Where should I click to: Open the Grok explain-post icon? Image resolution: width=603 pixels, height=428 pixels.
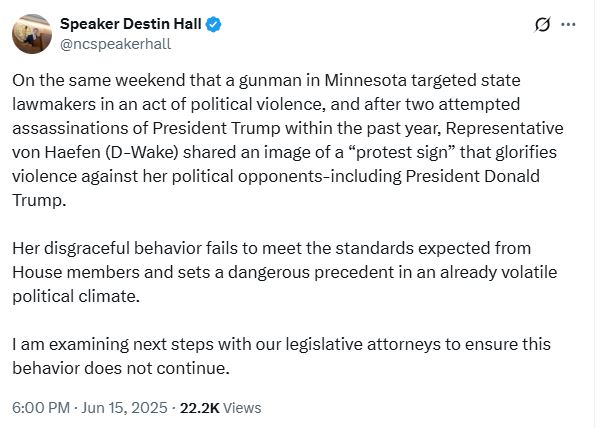coord(543,25)
